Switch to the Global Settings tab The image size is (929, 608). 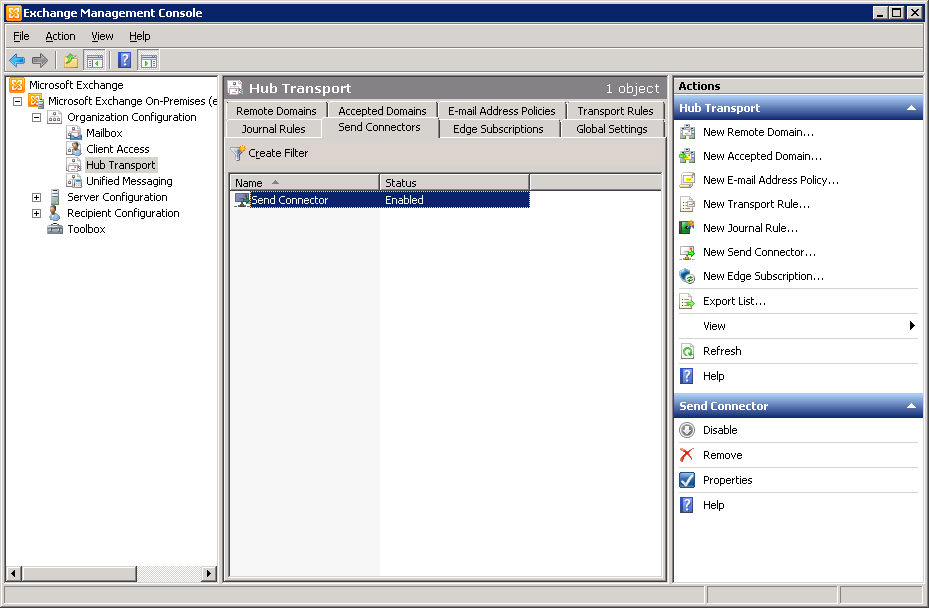click(612, 129)
